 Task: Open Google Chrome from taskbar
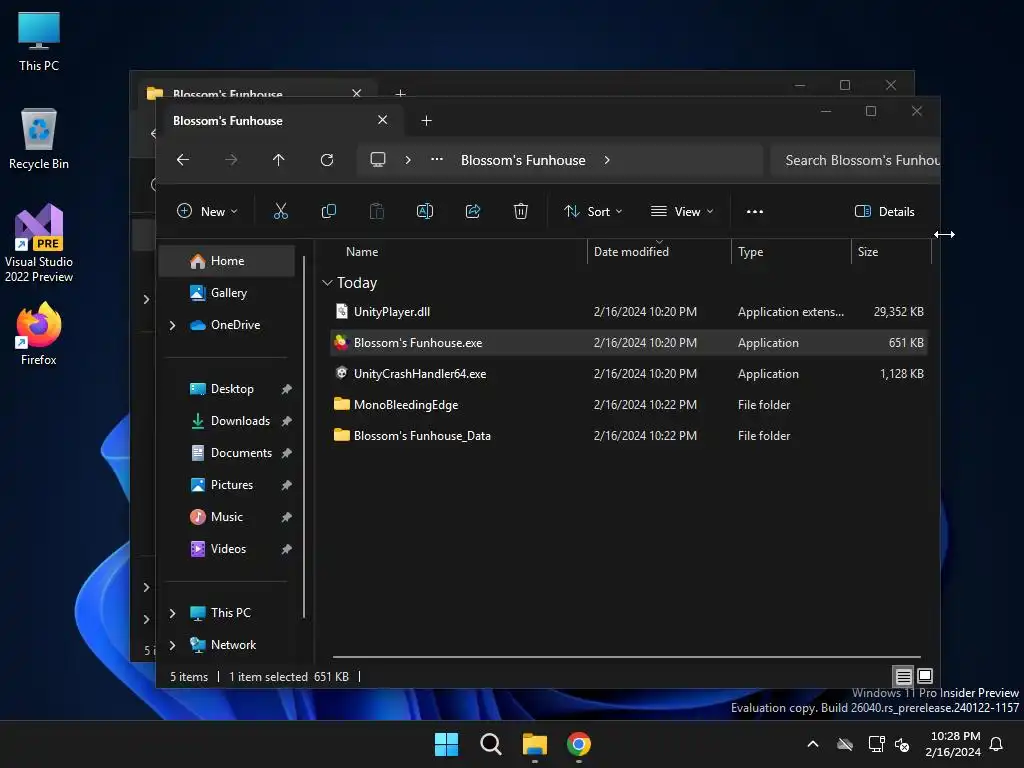pos(579,744)
